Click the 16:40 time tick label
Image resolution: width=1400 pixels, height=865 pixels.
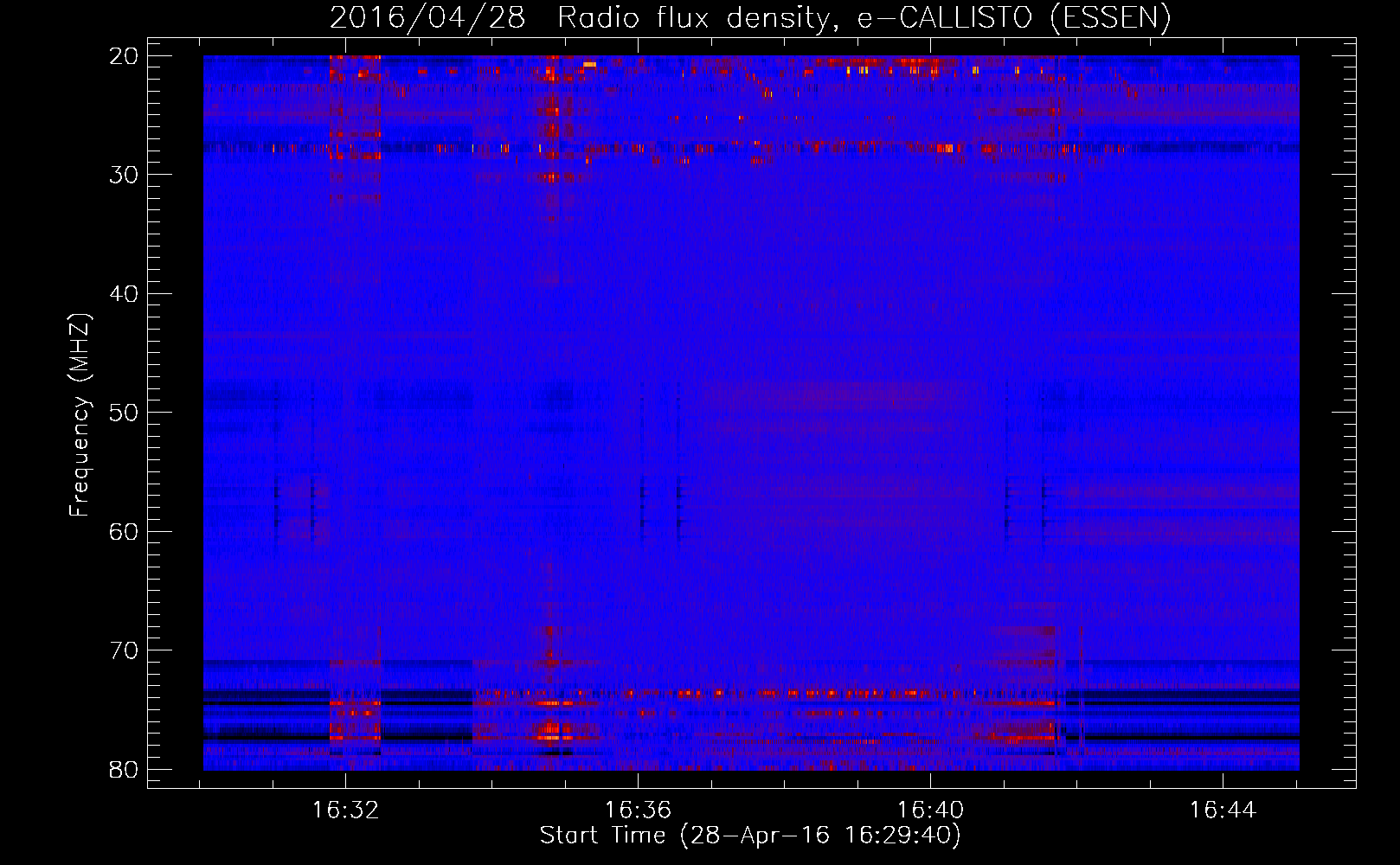pos(930,811)
